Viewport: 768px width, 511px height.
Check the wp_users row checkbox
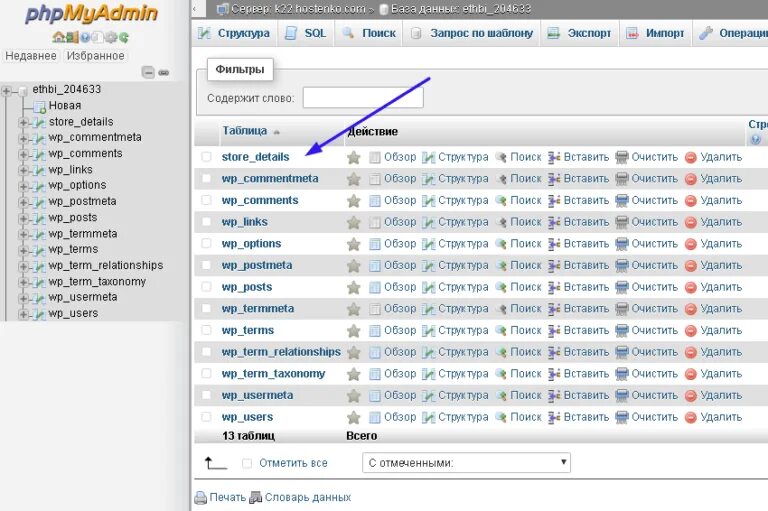206,416
